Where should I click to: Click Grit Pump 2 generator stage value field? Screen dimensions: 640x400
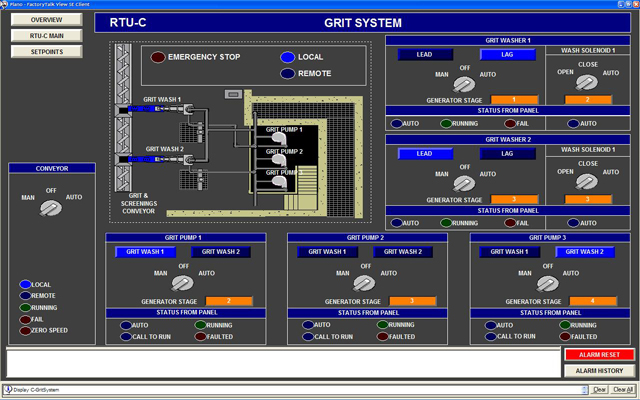click(410, 301)
